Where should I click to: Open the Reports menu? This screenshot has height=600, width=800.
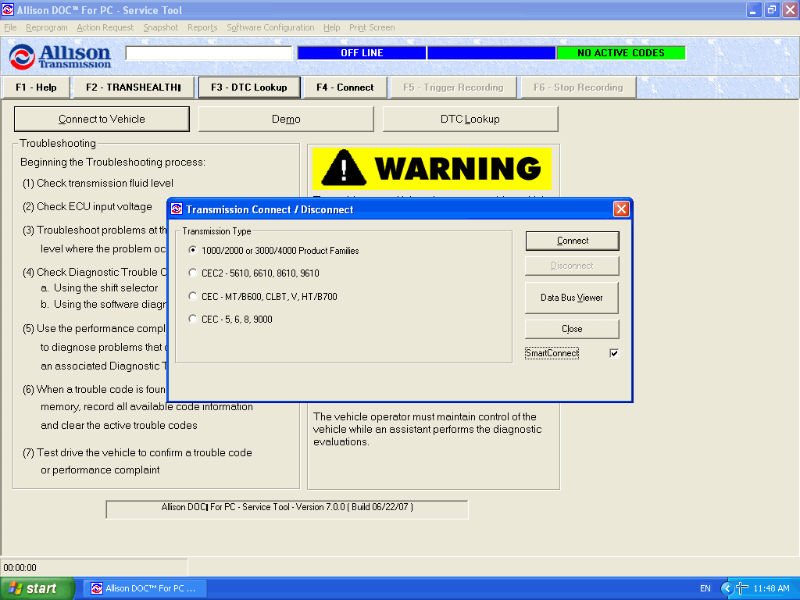(202, 28)
